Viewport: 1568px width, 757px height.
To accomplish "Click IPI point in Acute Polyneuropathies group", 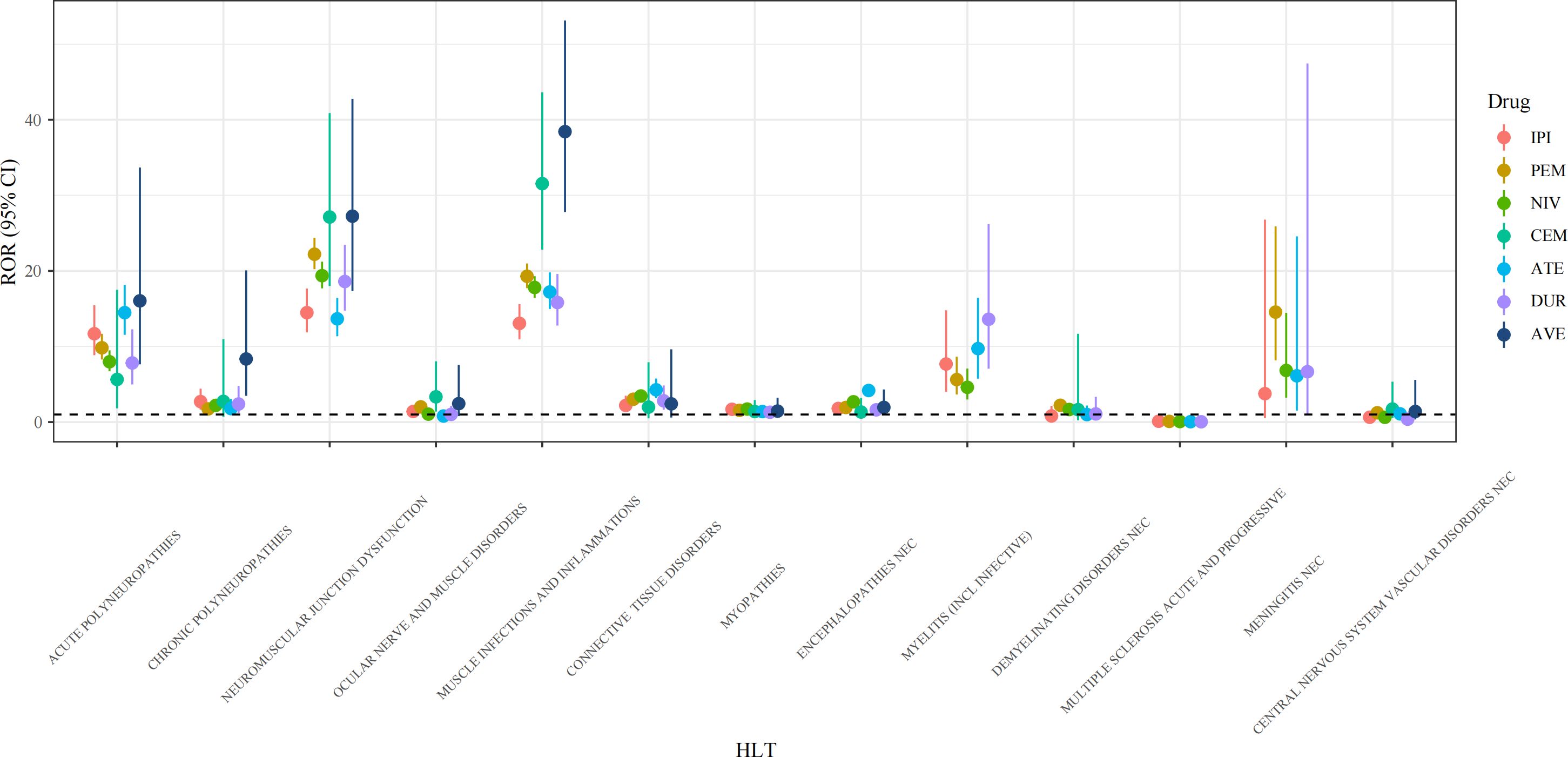I will [95, 334].
